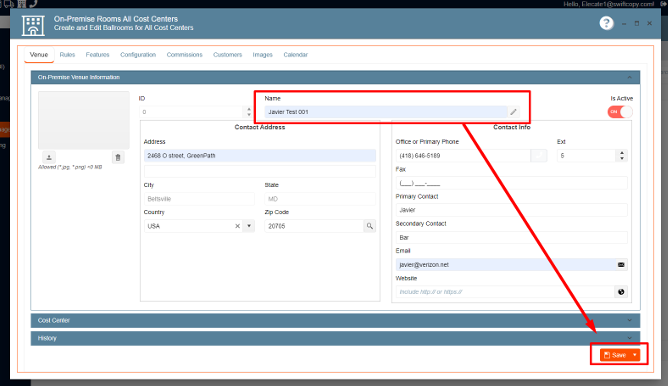Click the Save button

pos(615,355)
